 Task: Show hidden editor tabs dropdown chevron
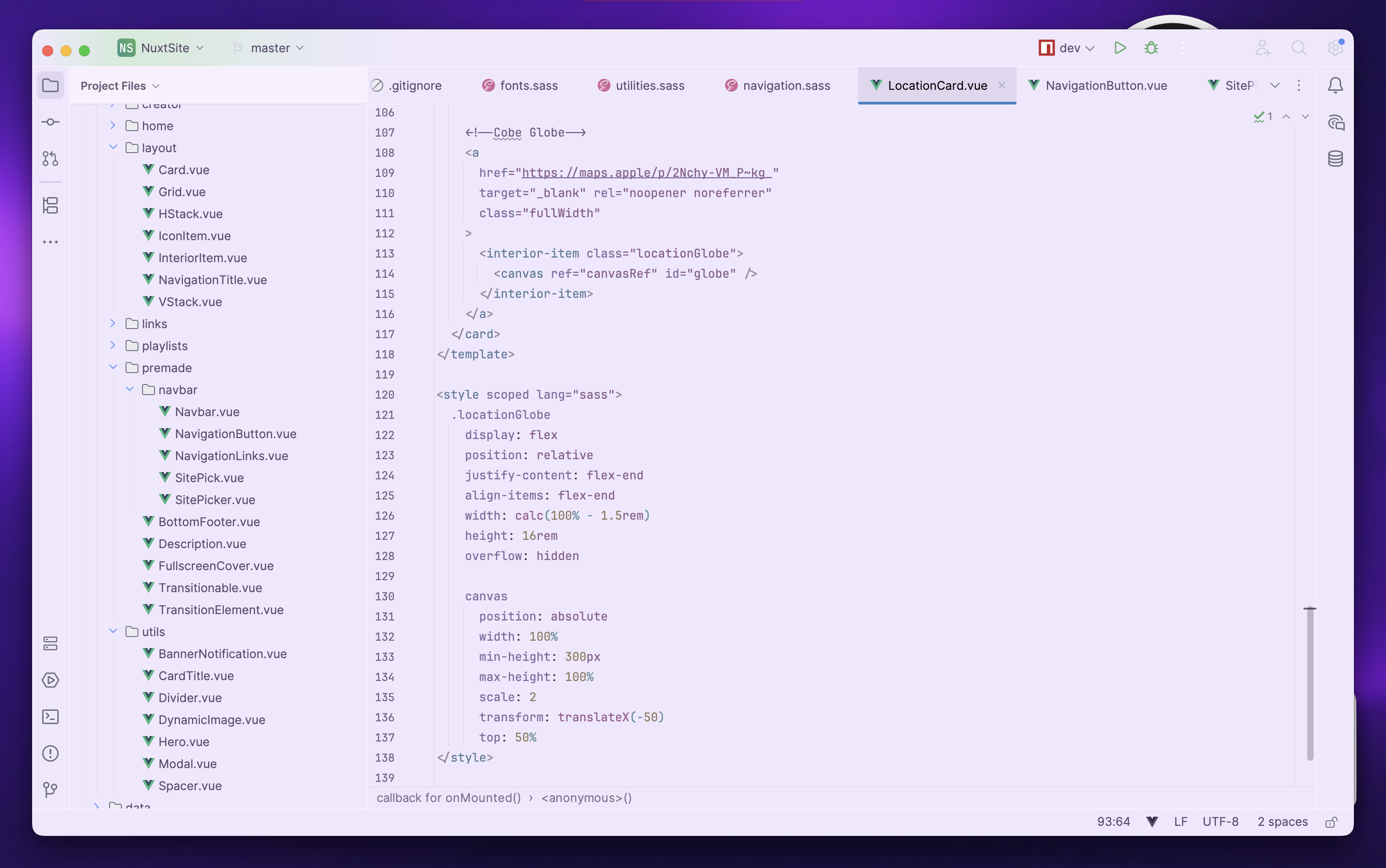click(1275, 86)
